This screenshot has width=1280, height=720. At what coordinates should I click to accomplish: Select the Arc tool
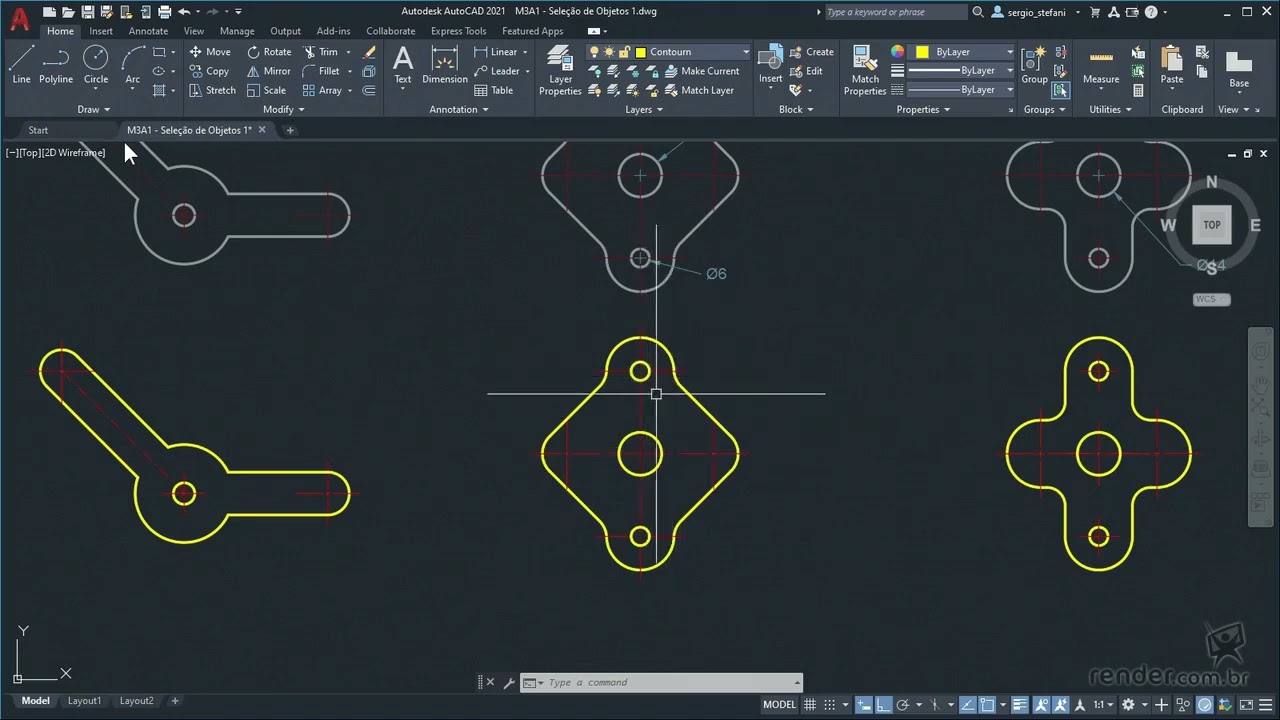coord(132,65)
